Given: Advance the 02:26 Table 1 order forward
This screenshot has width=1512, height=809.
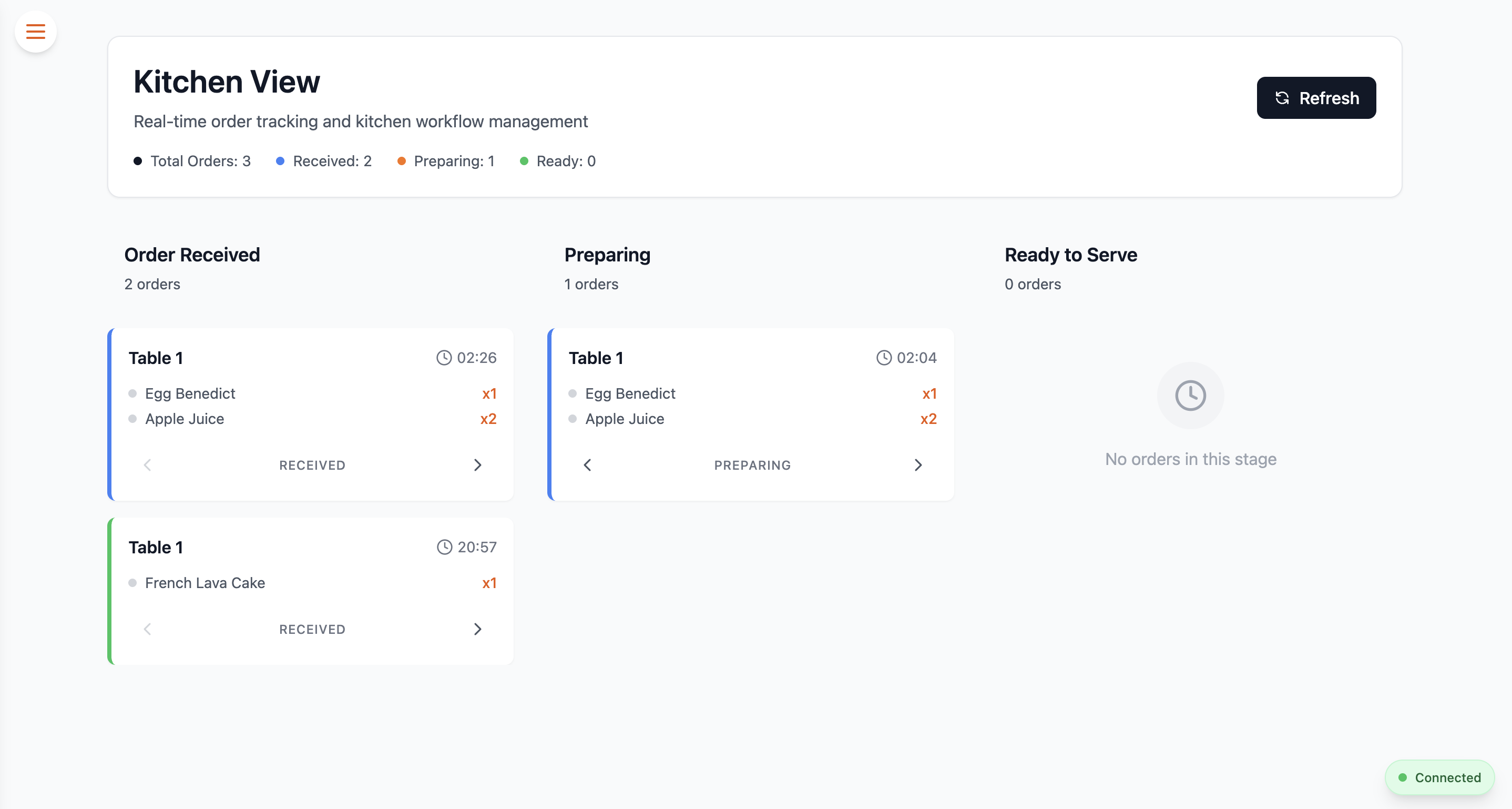Looking at the screenshot, I should click(477, 465).
